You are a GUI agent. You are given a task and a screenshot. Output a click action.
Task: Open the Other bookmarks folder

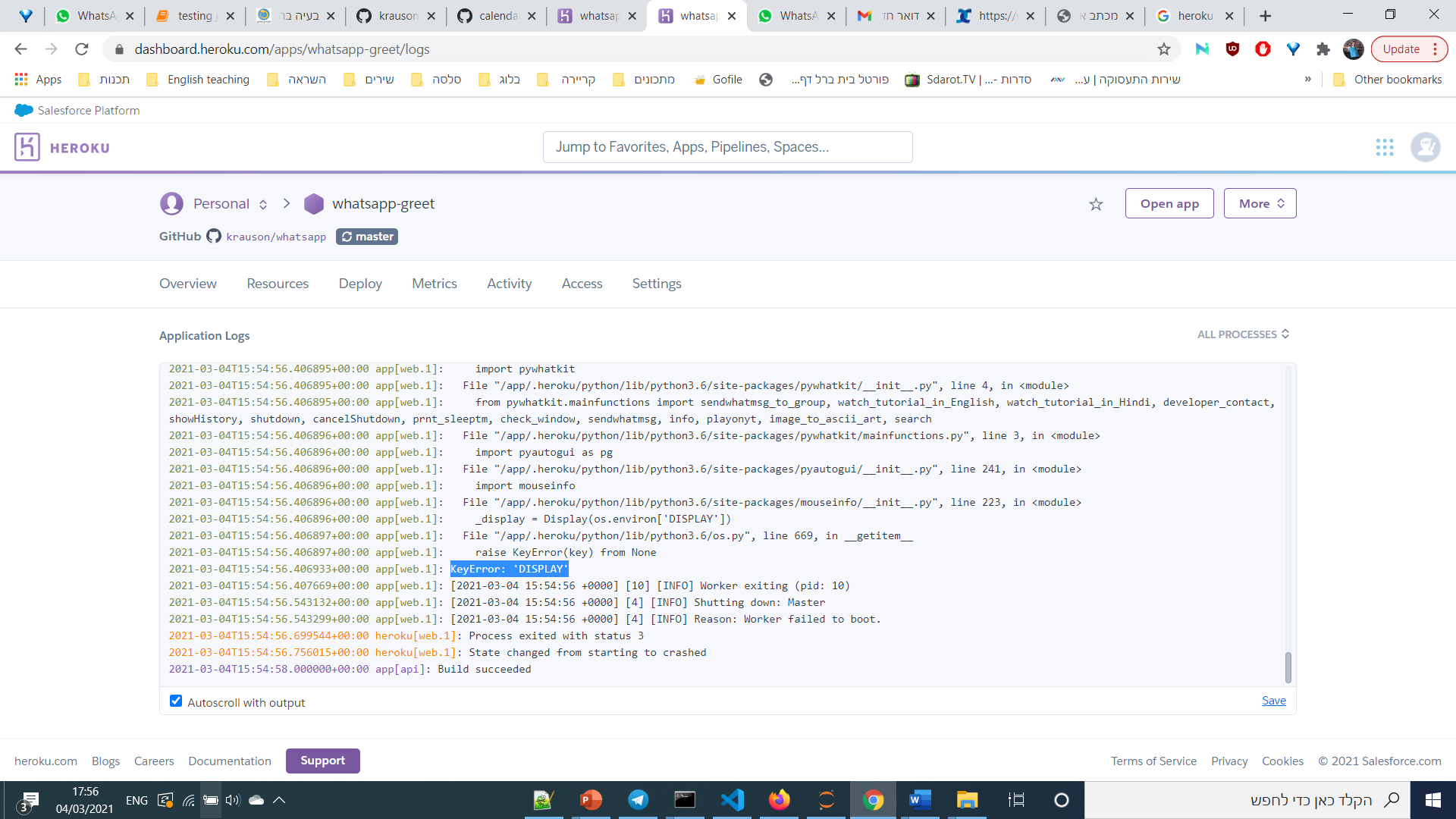tap(1387, 80)
